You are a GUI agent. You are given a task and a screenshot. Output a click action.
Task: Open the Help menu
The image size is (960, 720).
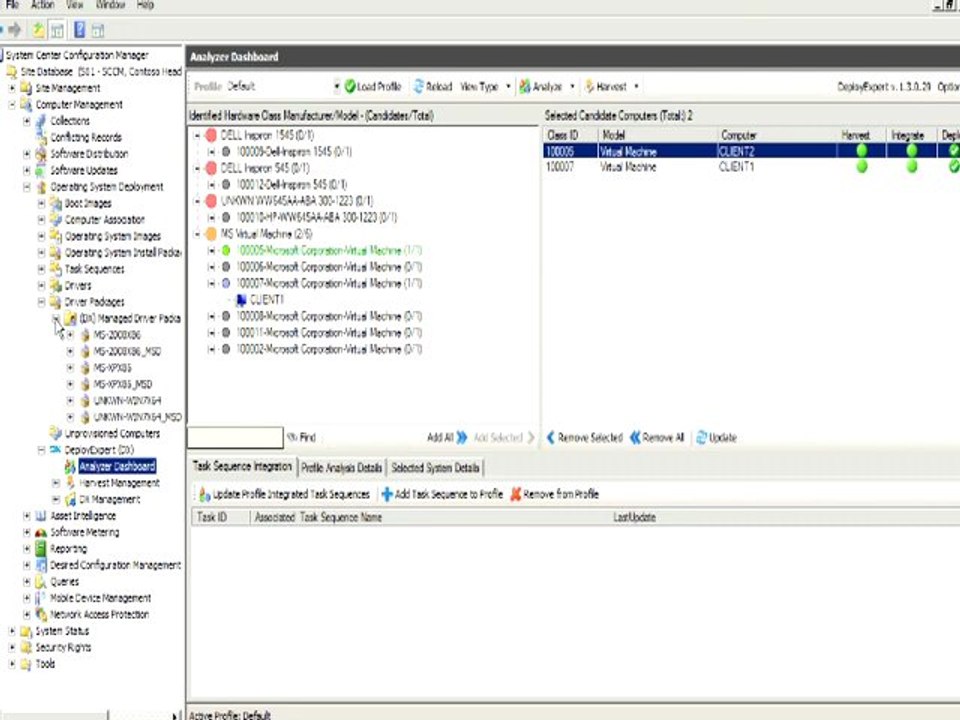(145, 5)
